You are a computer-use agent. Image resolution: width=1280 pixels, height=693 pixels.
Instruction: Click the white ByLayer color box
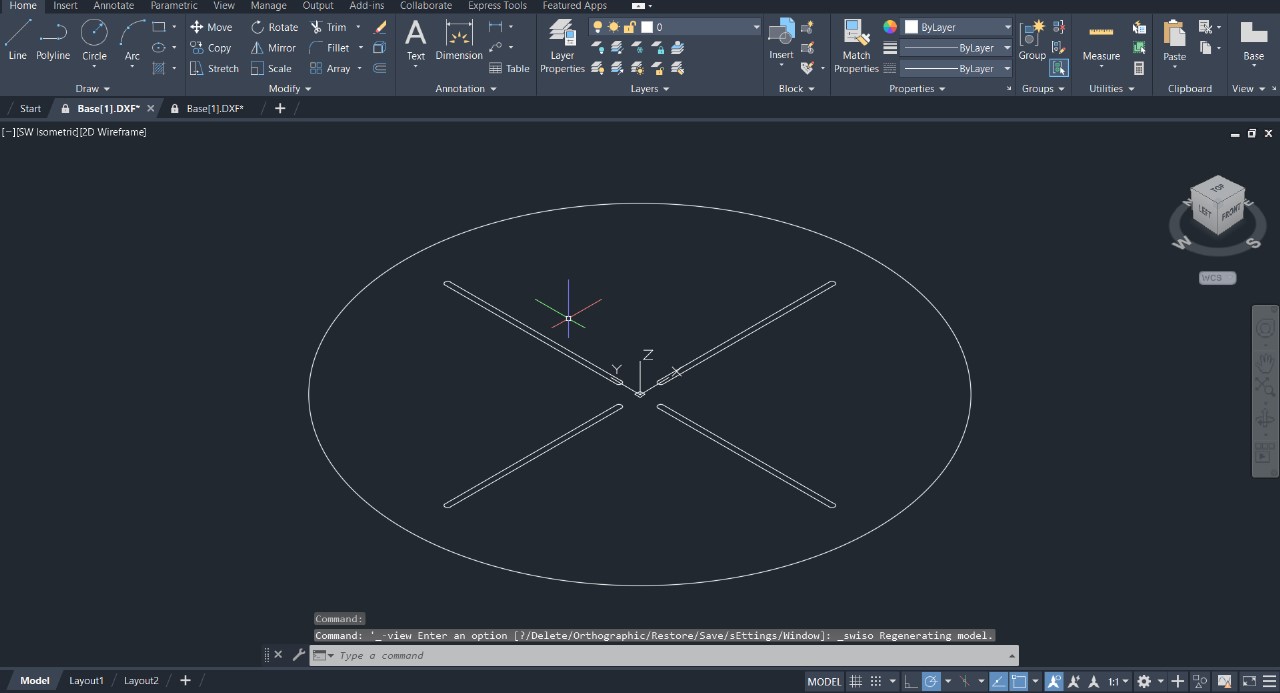[x=911, y=27]
